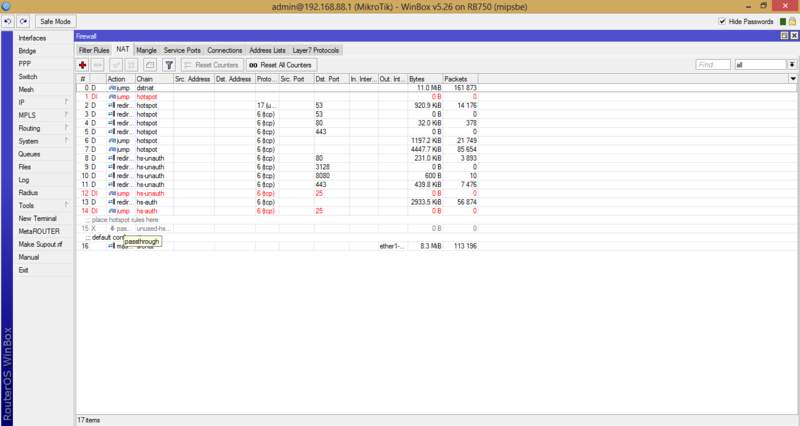800x426 pixels.
Task: Click the masquerade icon in rule 16
Action: 111,246
